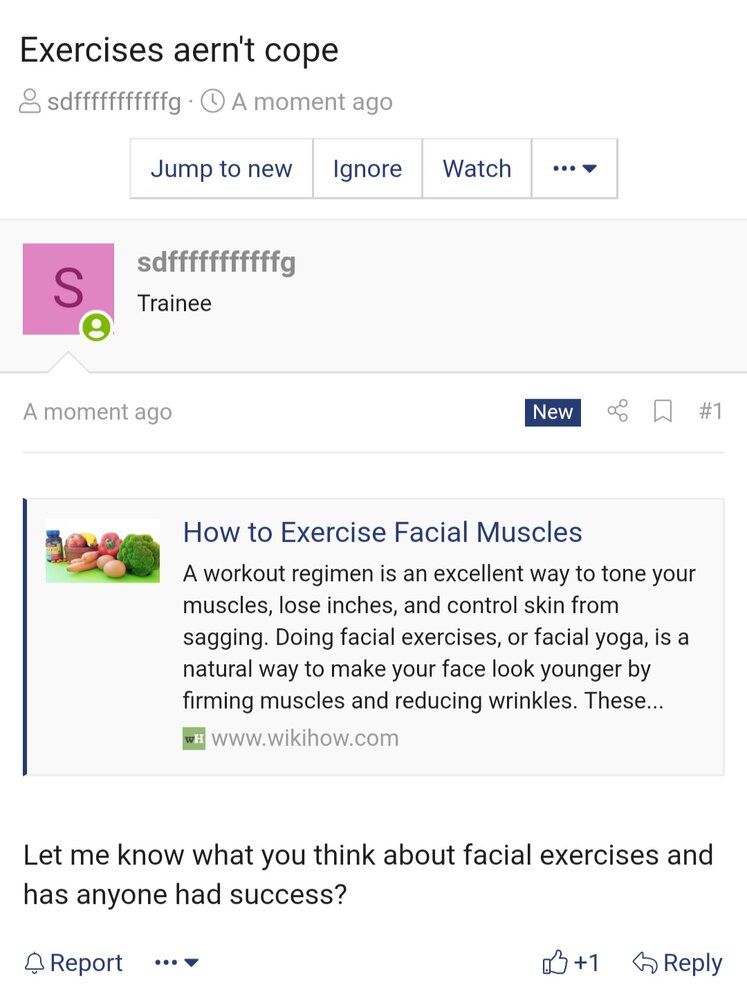
Task: Open the www.wikihow.com source link
Action: pyautogui.click(x=305, y=739)
